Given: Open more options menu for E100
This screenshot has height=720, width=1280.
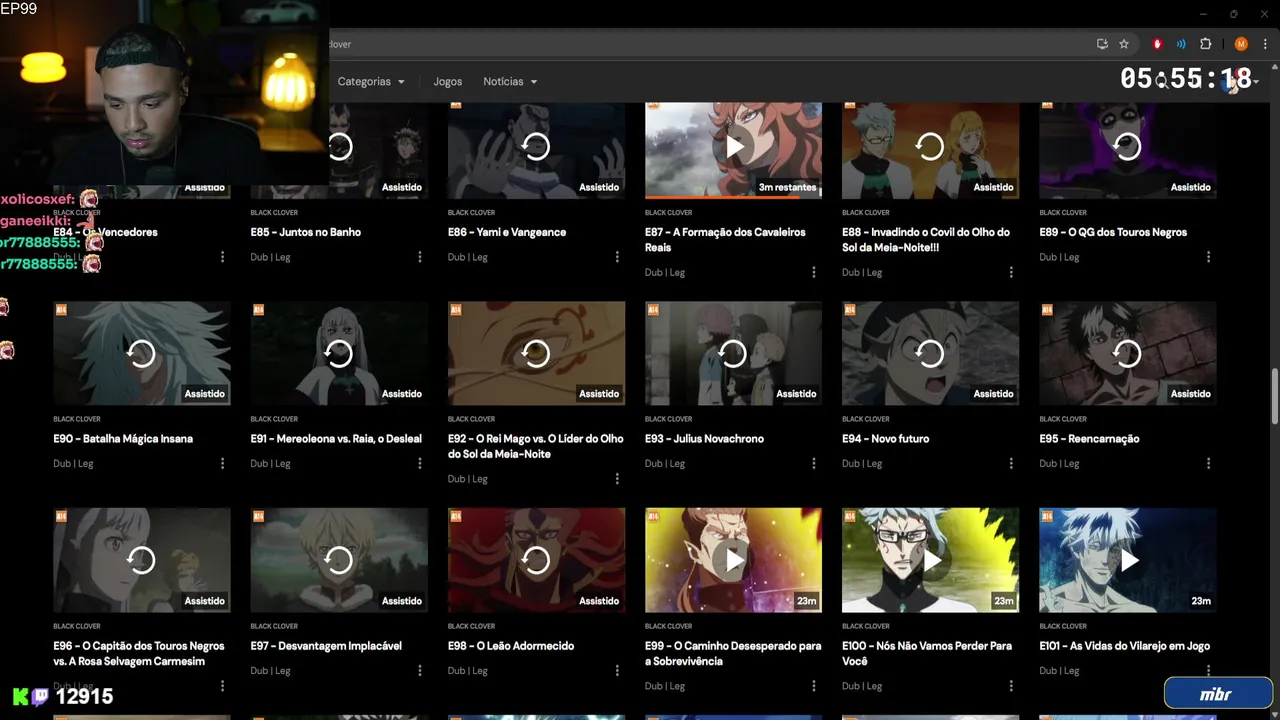Looking at the screenshot, I should pos(1011,686).
